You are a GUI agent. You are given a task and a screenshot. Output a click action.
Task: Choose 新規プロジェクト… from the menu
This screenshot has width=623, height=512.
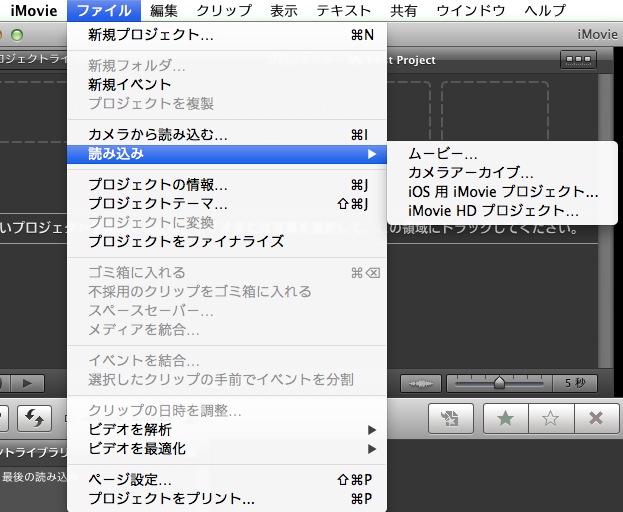[227, 35]
